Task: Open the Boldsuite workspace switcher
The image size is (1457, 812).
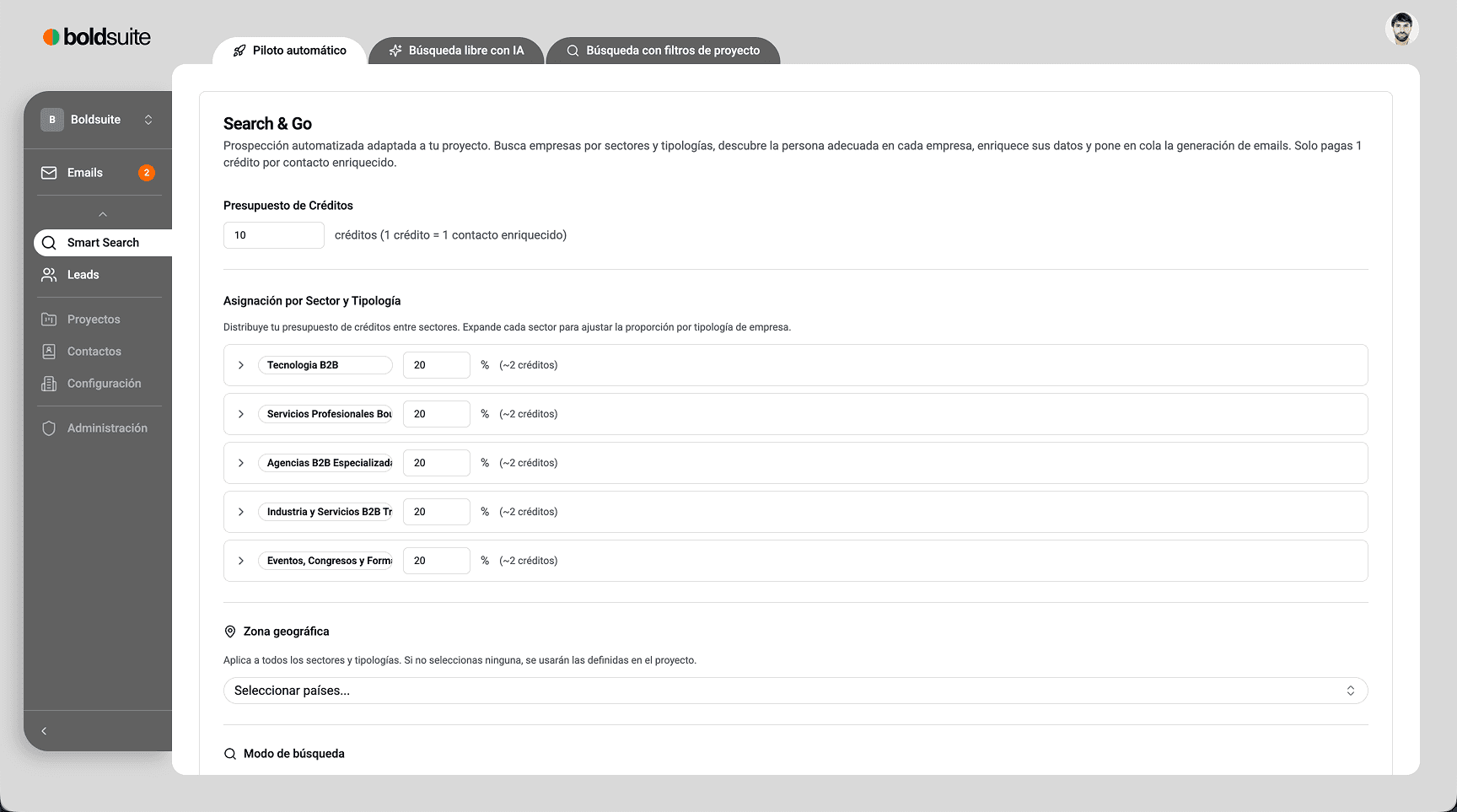Action: (98, 120)
